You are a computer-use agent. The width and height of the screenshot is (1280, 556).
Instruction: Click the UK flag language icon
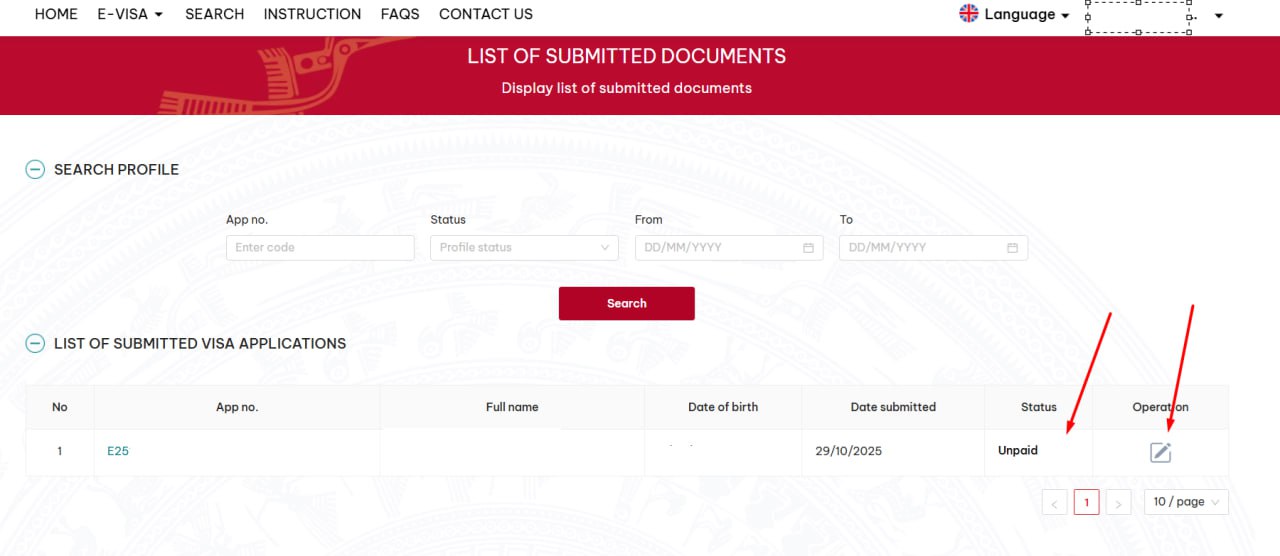tap(968, 13)
